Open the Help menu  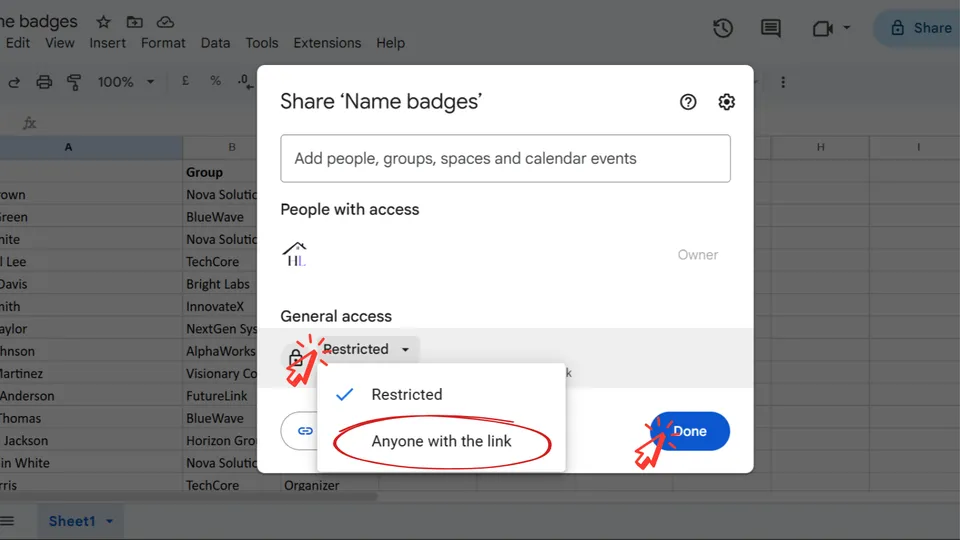pyautogui.click(x=391, y=43)
